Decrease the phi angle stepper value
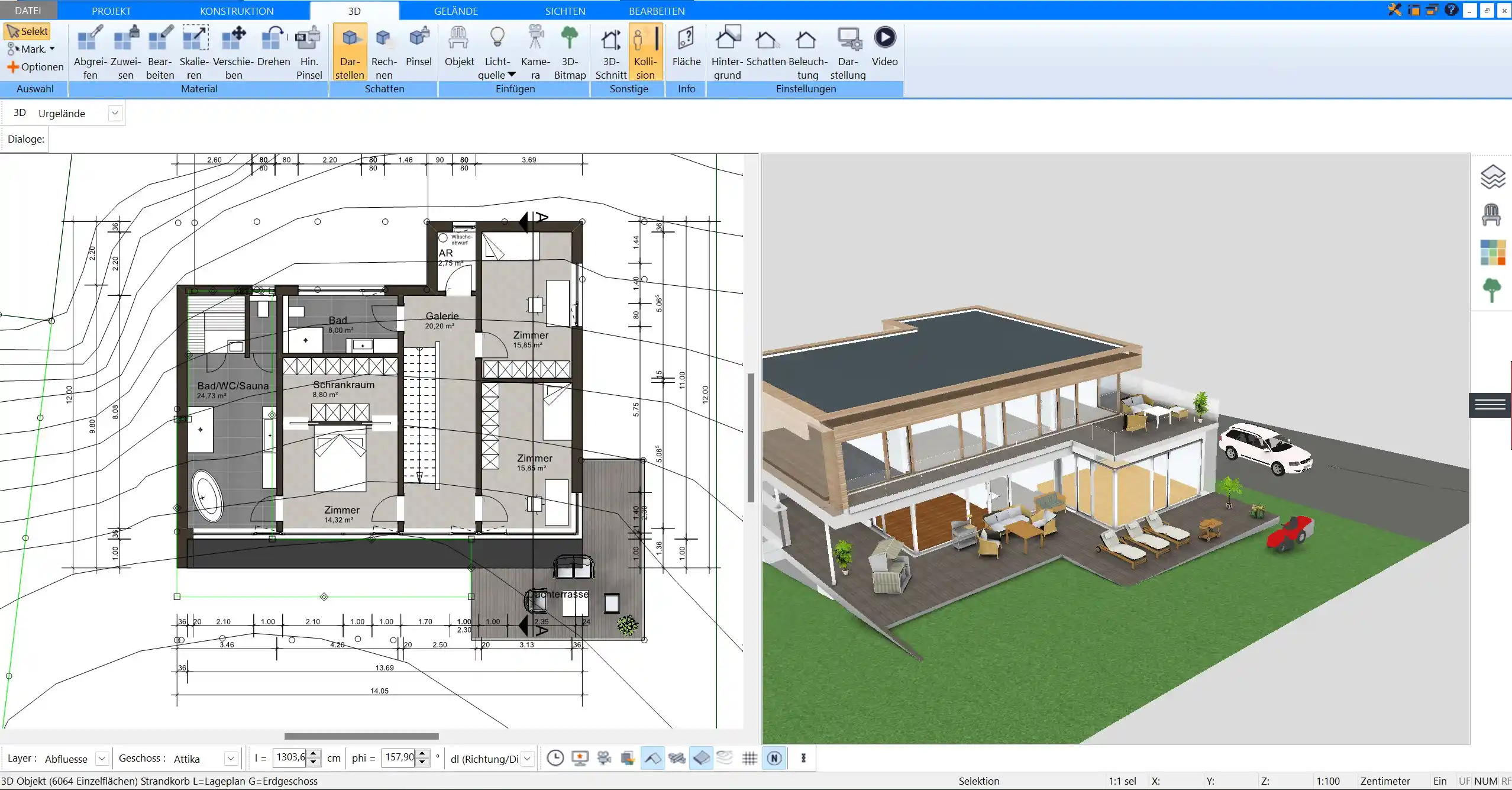1512x790 pixels. click(x=422, y=762)
